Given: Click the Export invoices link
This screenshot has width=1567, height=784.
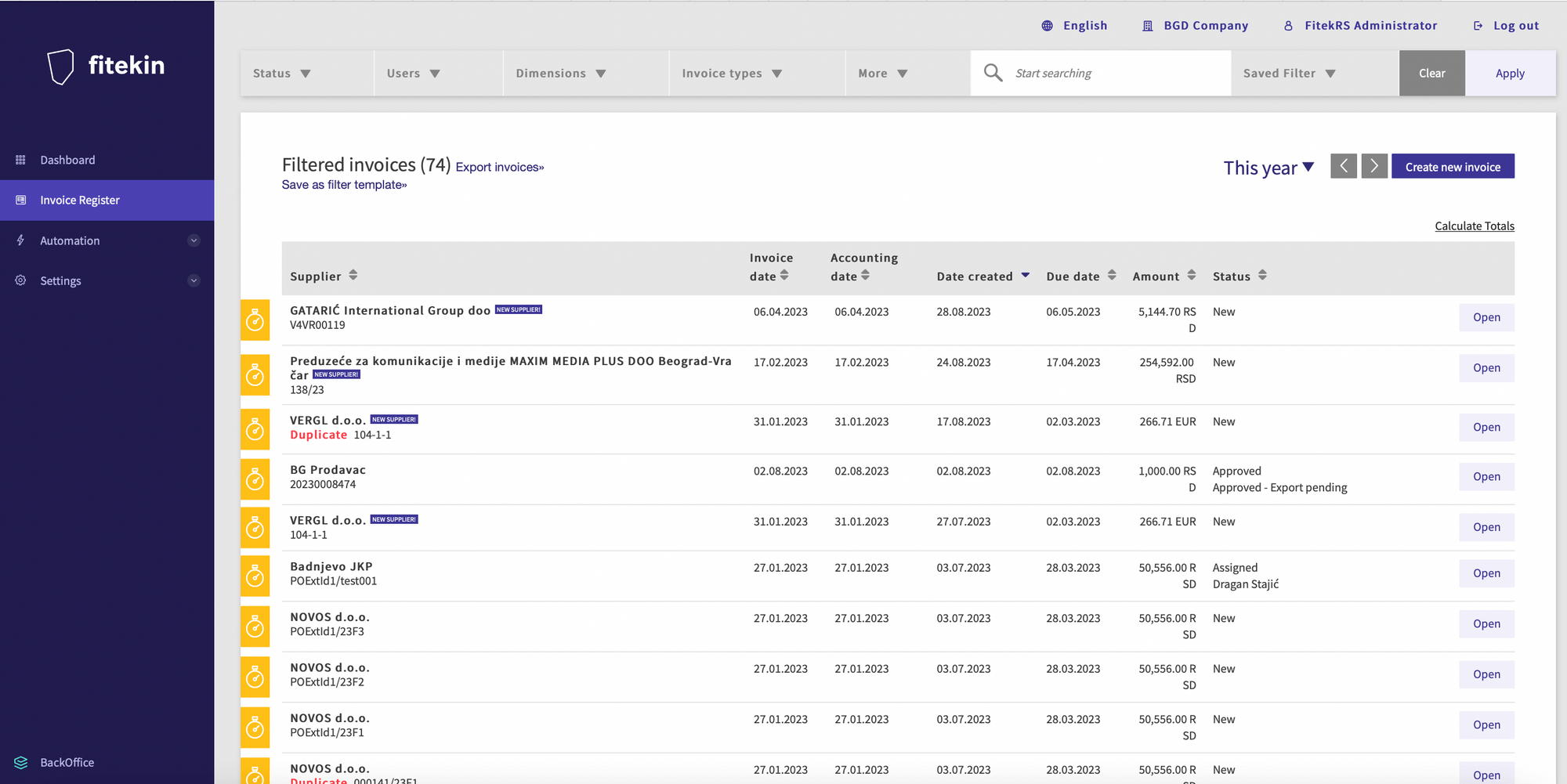Looking at the screenshot, I should pos(499,168).
